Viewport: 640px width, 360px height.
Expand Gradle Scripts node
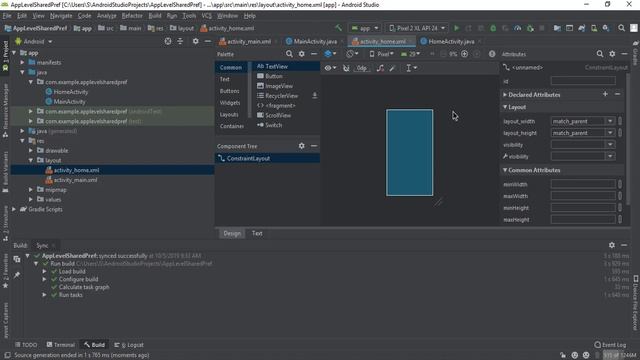[14, 209]
